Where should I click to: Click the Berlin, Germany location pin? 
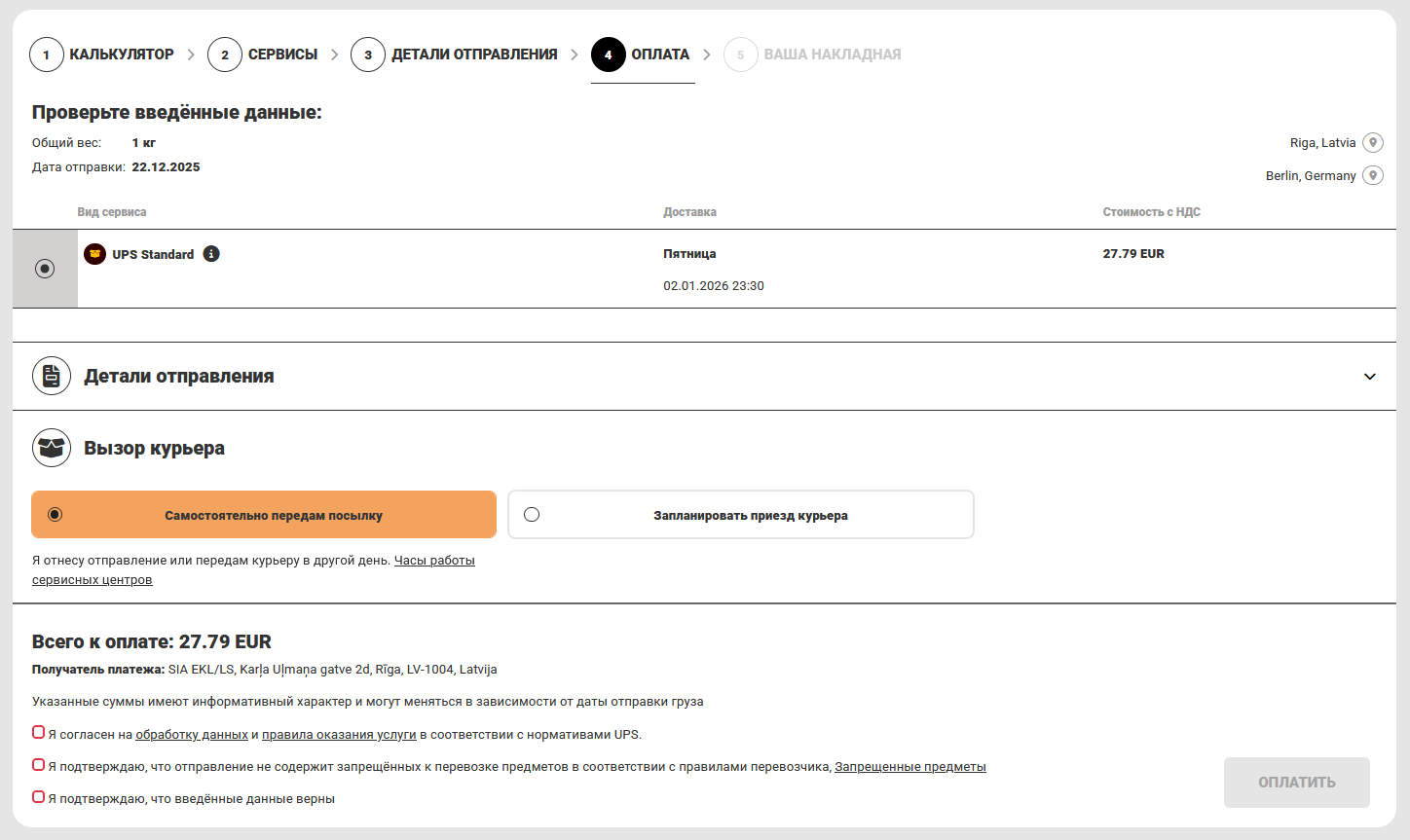click(x=1373, y=176)
